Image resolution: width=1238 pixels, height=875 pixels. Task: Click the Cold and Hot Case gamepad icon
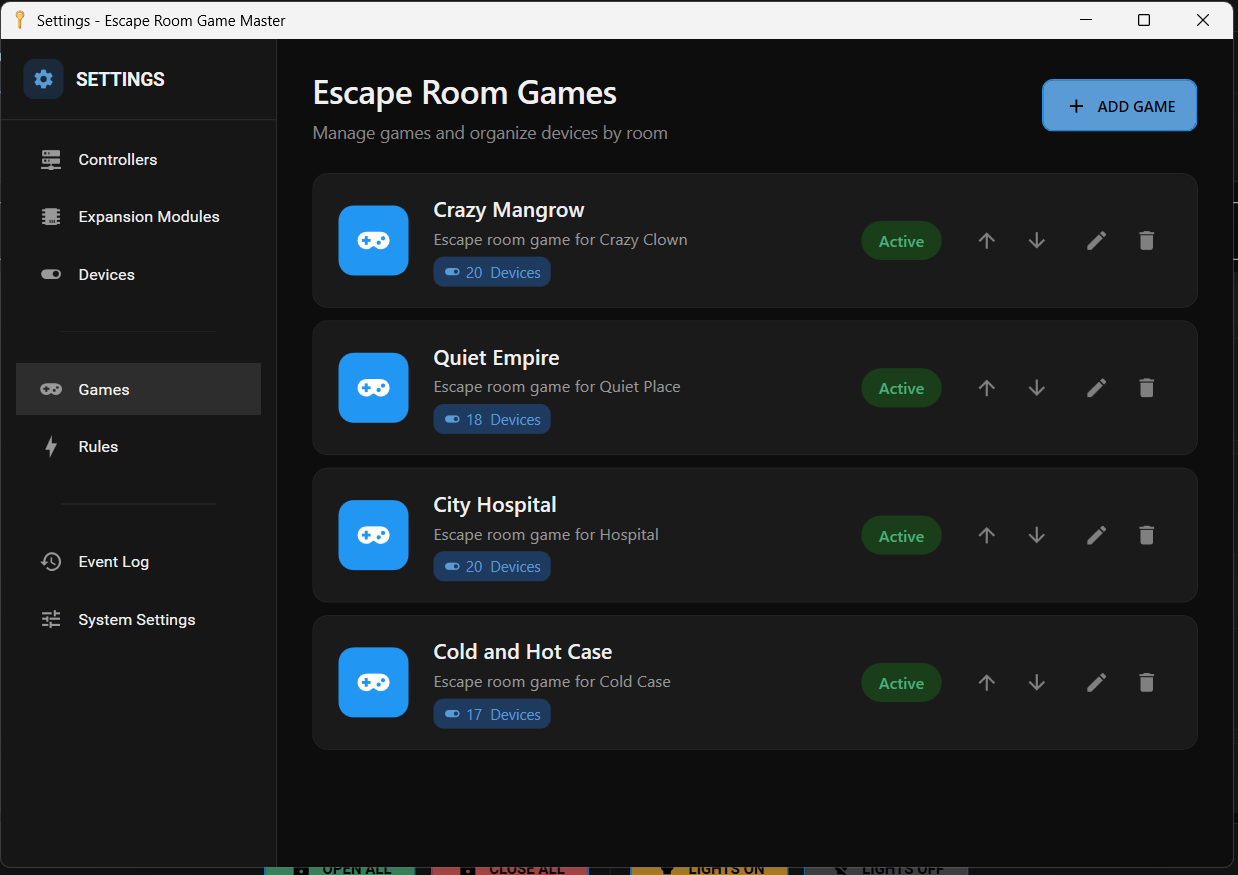click(373, 682)
